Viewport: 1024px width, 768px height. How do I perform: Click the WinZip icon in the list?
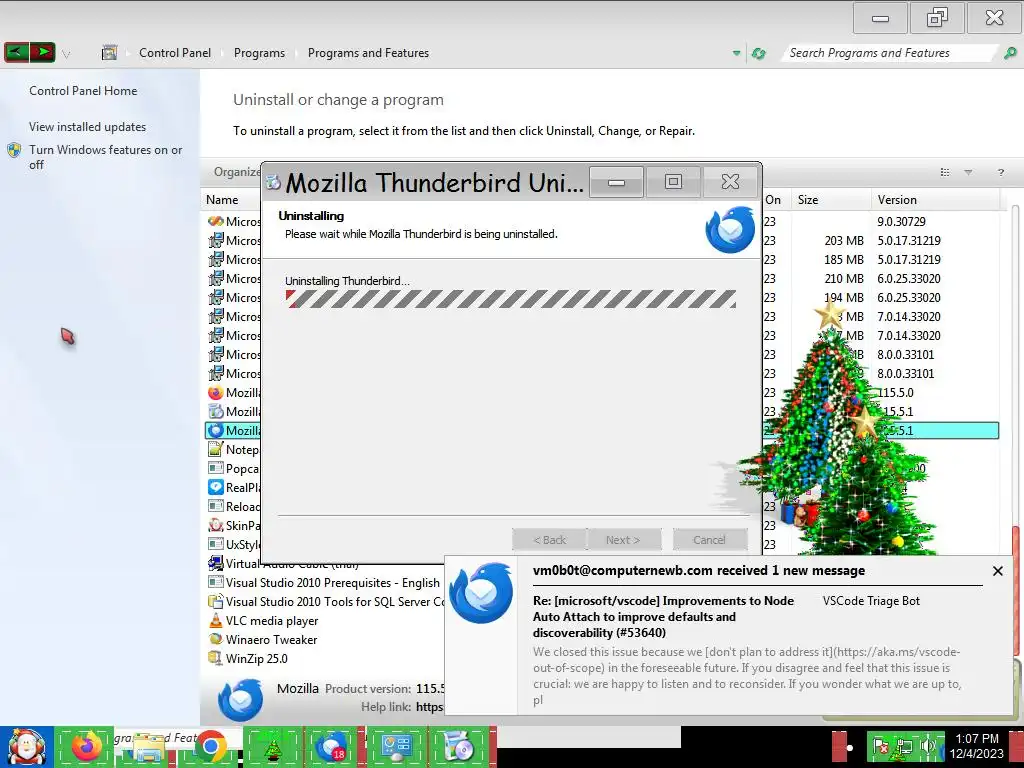point(216,658)
